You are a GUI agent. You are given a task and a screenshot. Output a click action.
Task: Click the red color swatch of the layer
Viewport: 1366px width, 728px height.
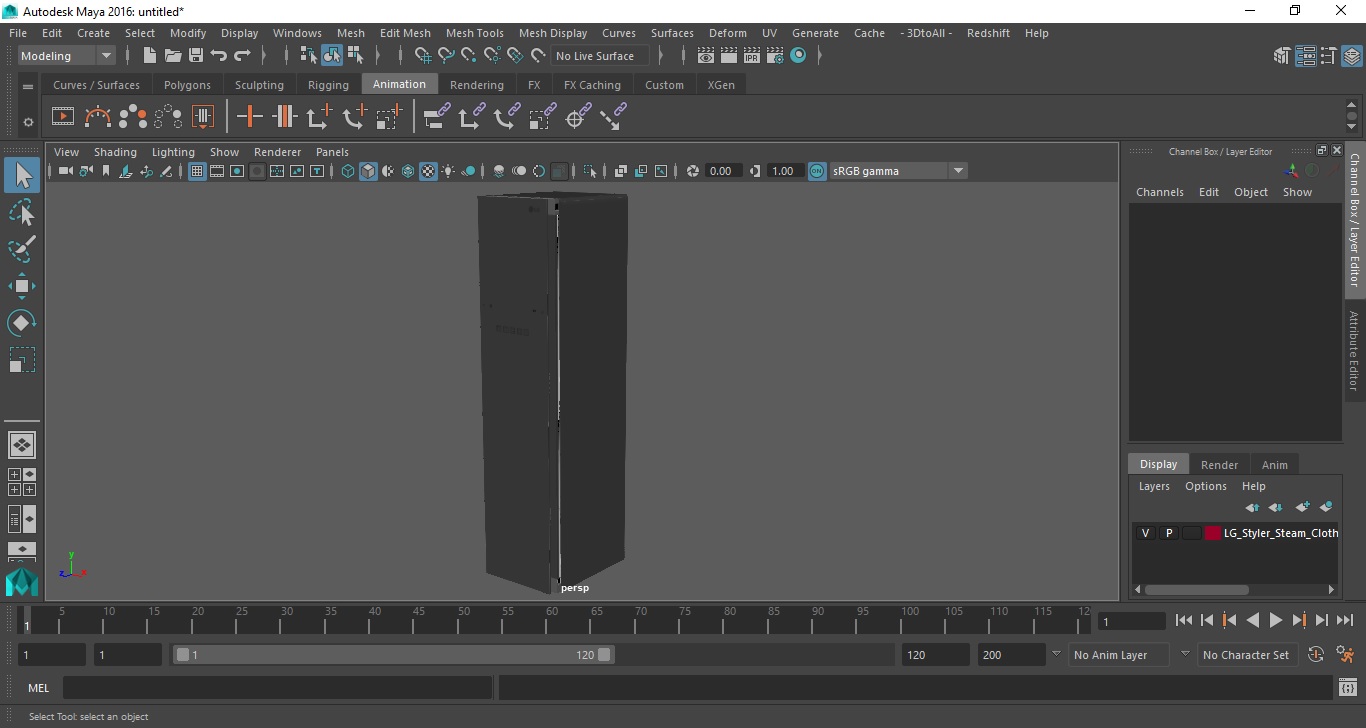click(1213, 533)
